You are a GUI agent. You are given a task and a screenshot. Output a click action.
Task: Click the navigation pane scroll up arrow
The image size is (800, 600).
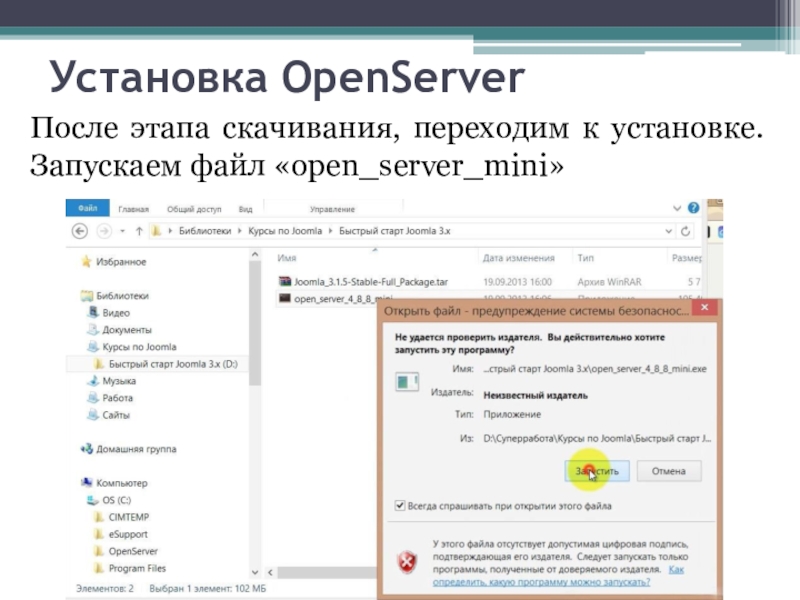click(255, 255)
